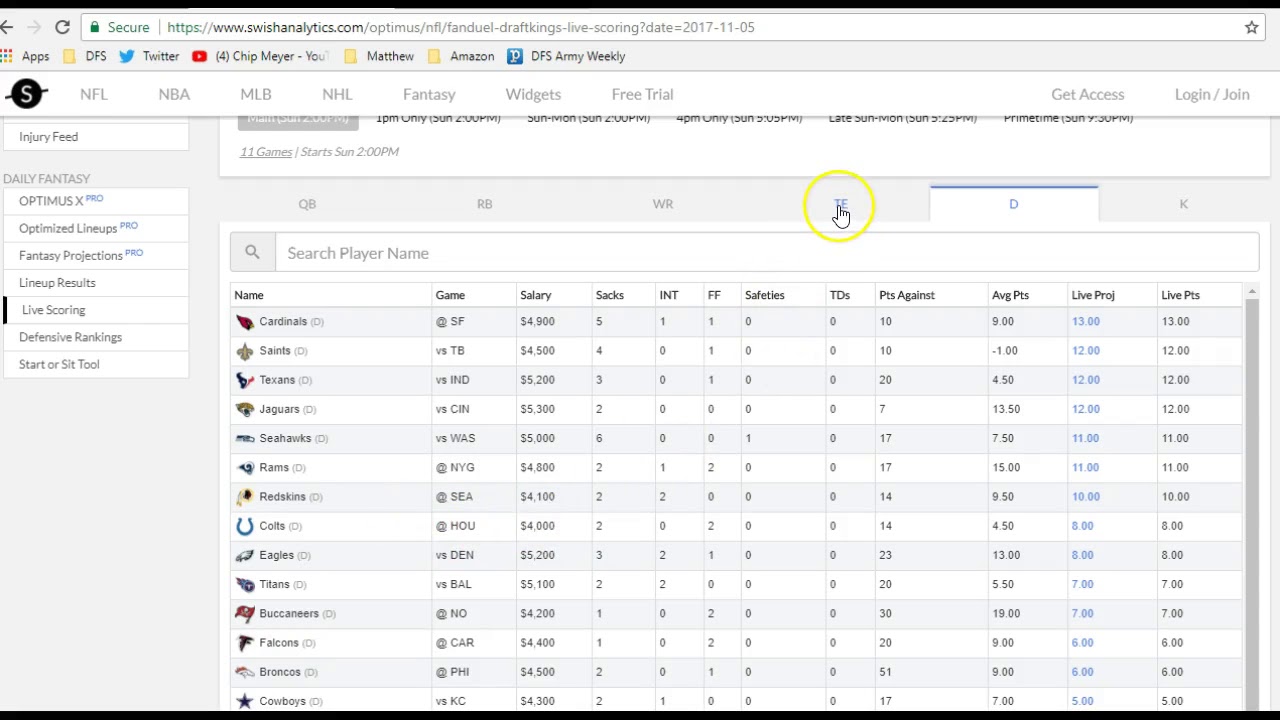Open the NFL menu
The image size is (1280, 720).
coord(93,94)
